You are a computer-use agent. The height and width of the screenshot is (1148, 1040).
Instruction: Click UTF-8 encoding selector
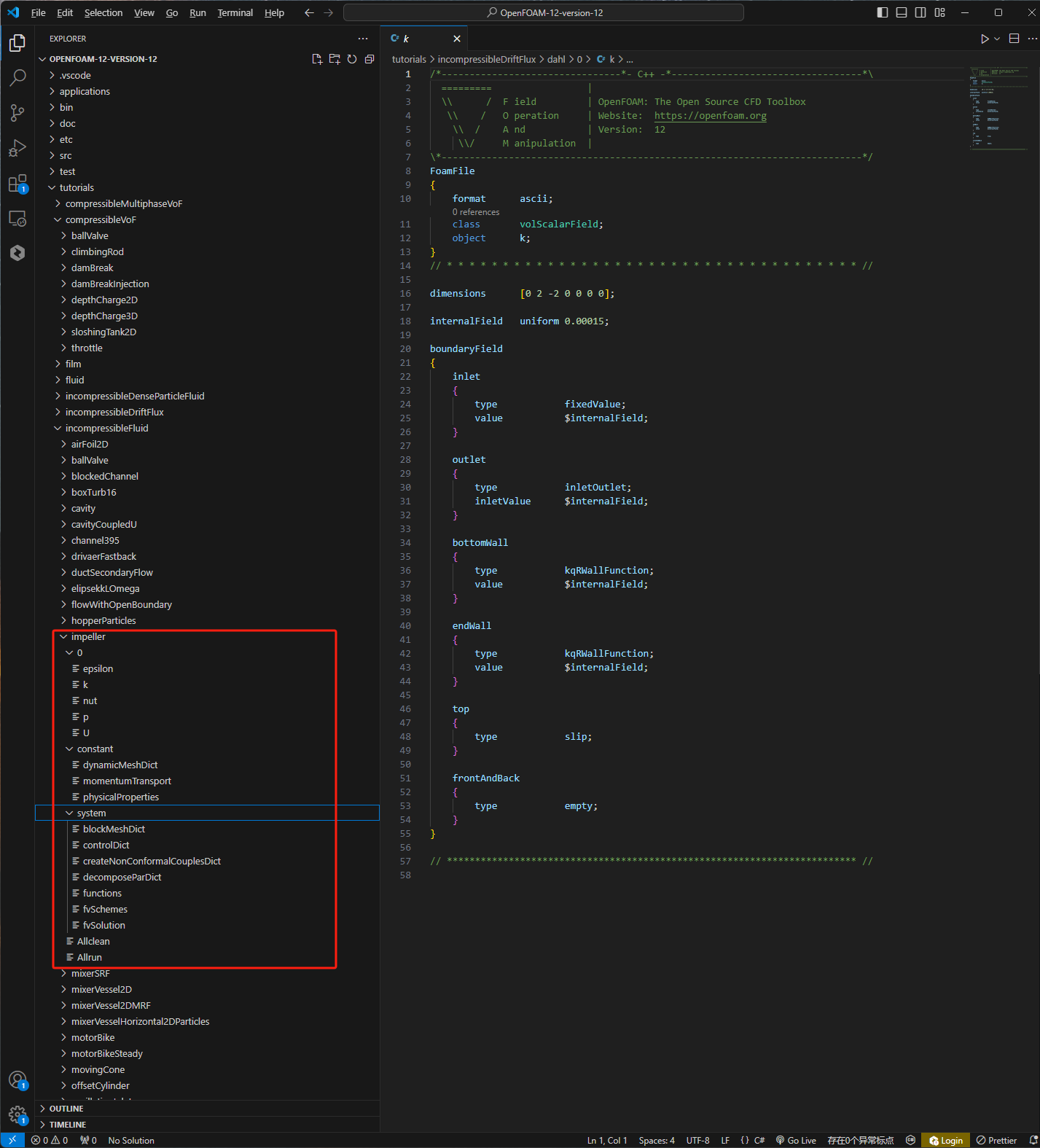click(x=697, y=1141)
